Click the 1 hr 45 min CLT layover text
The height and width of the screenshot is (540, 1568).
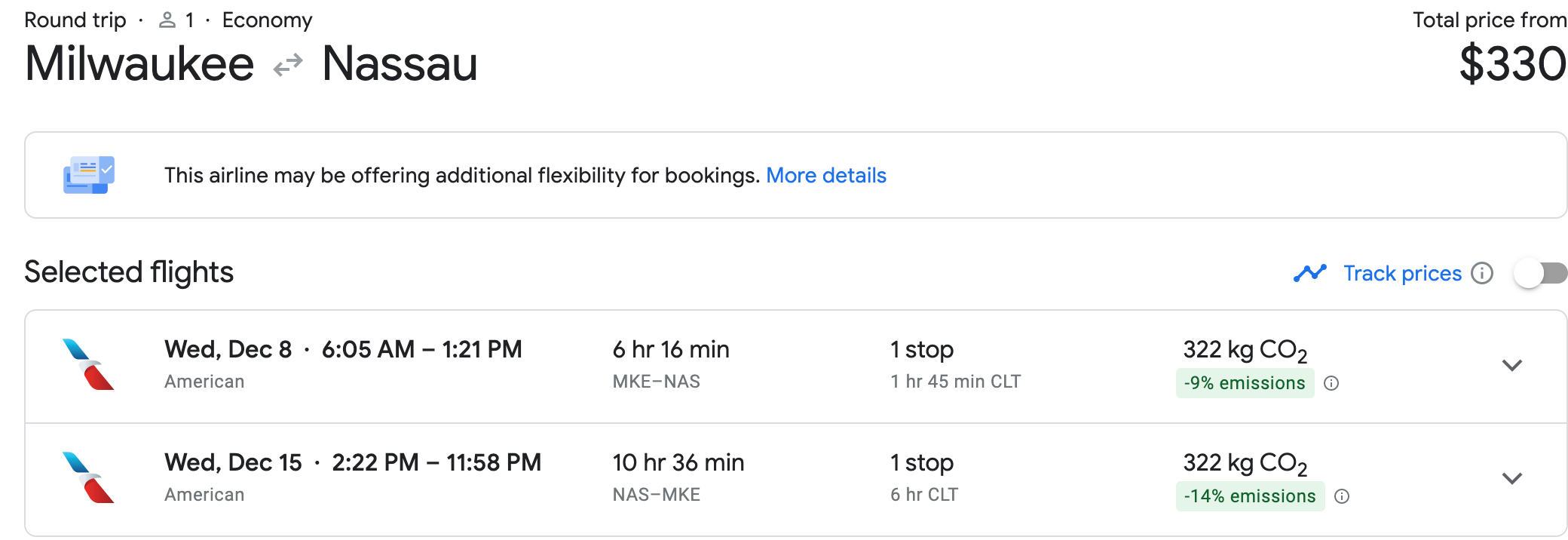pos(955,382)
